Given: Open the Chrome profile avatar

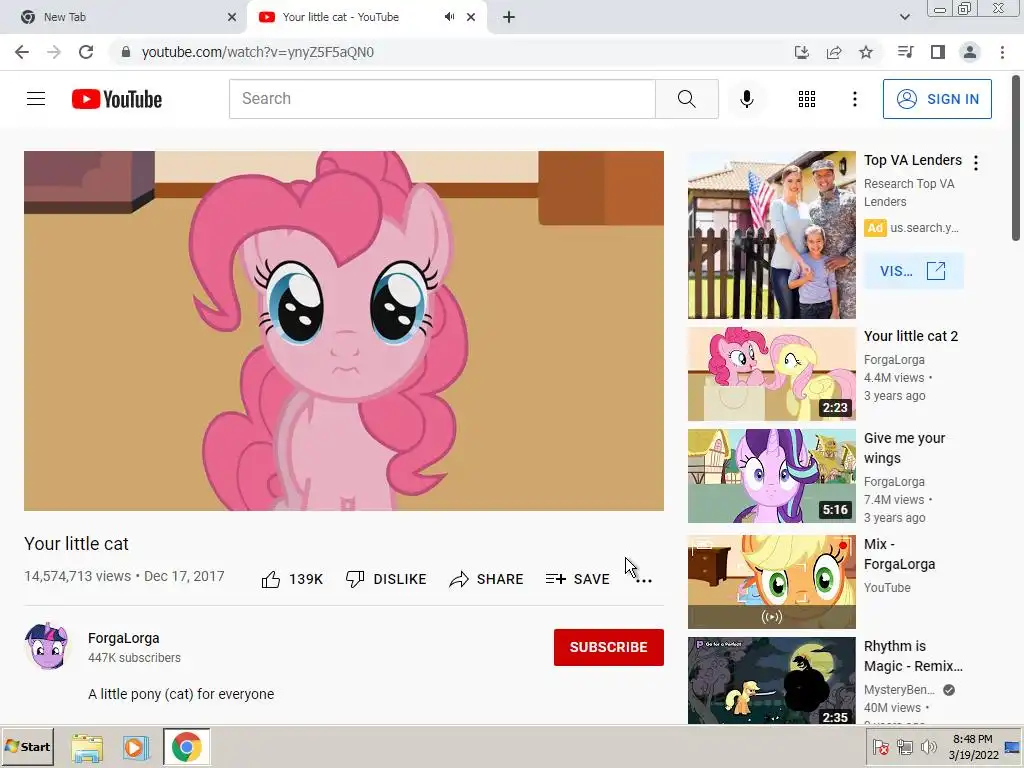Looking at the screenshot, I should pos(970,52).
